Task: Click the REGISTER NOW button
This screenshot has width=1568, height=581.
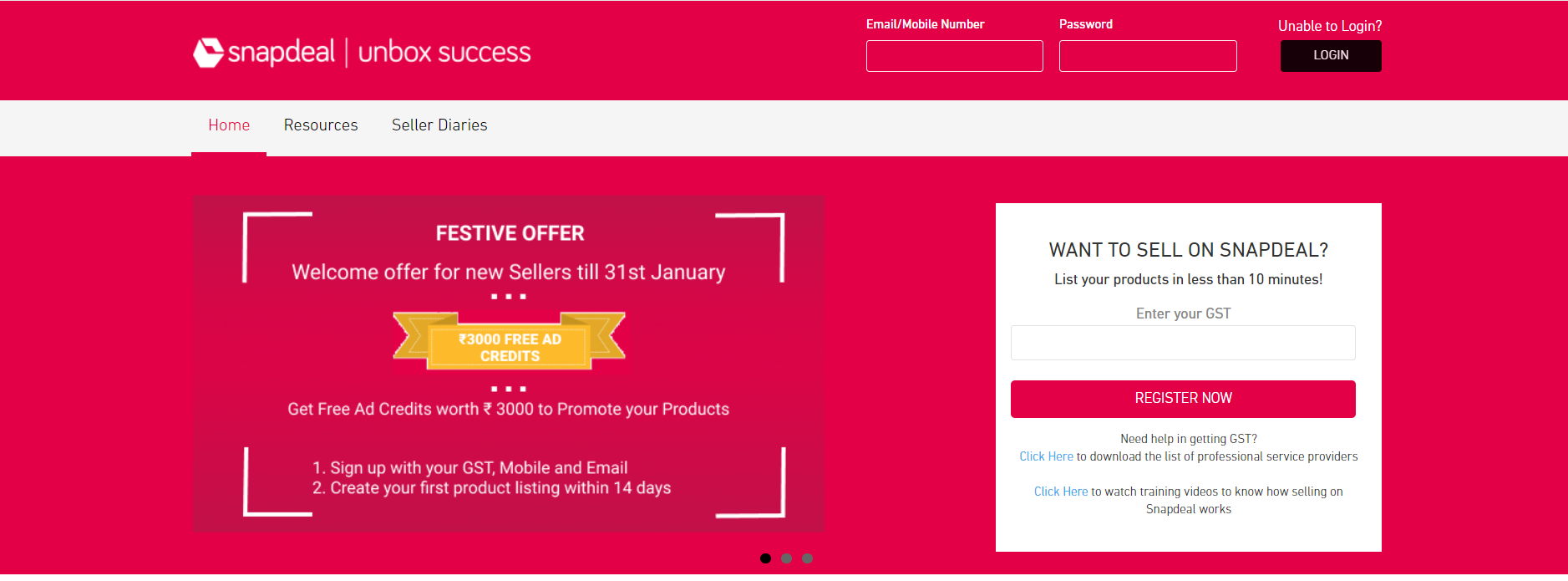Action: (x=1183, y=399)
